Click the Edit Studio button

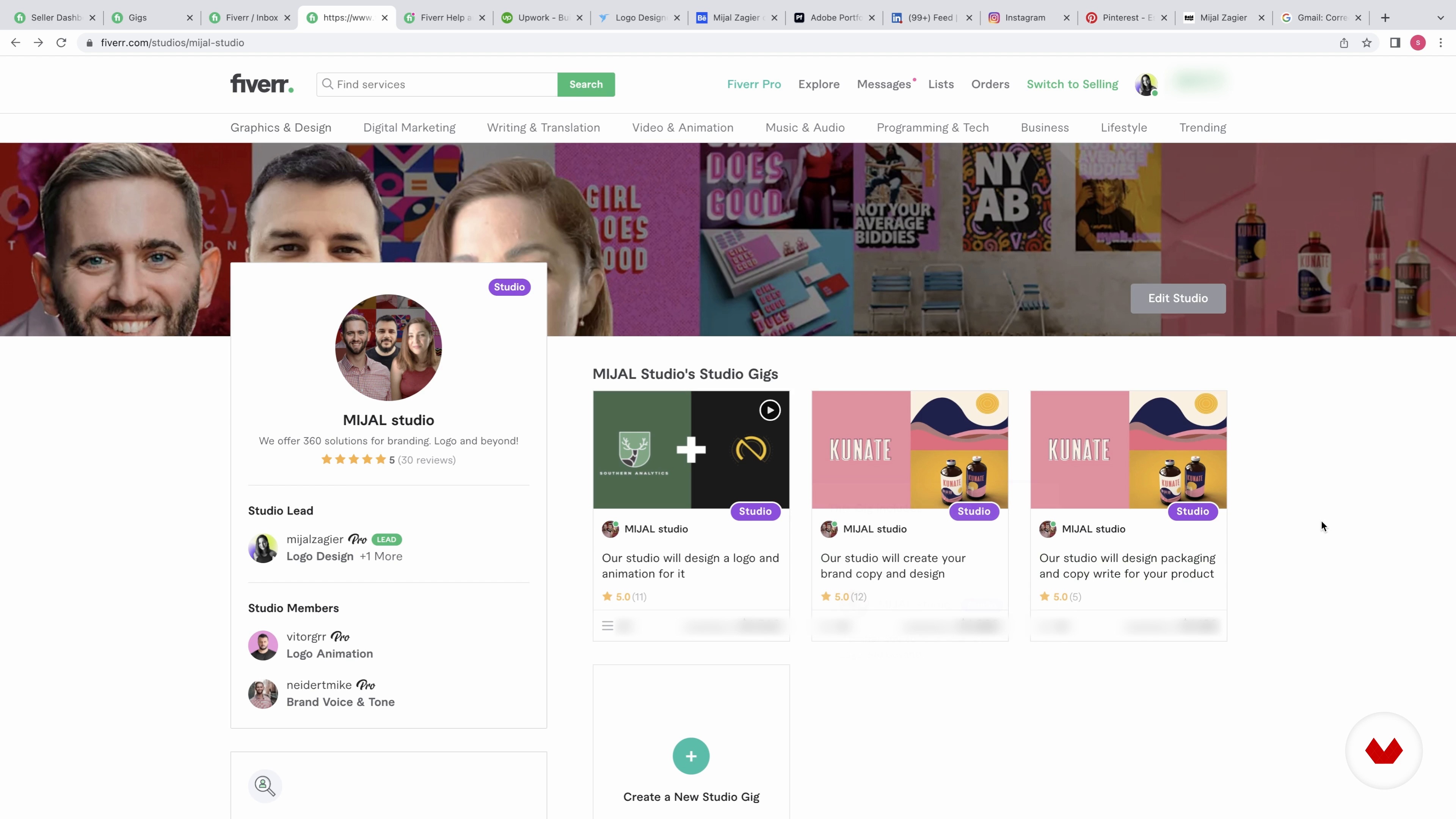(x=1178, y=298)
